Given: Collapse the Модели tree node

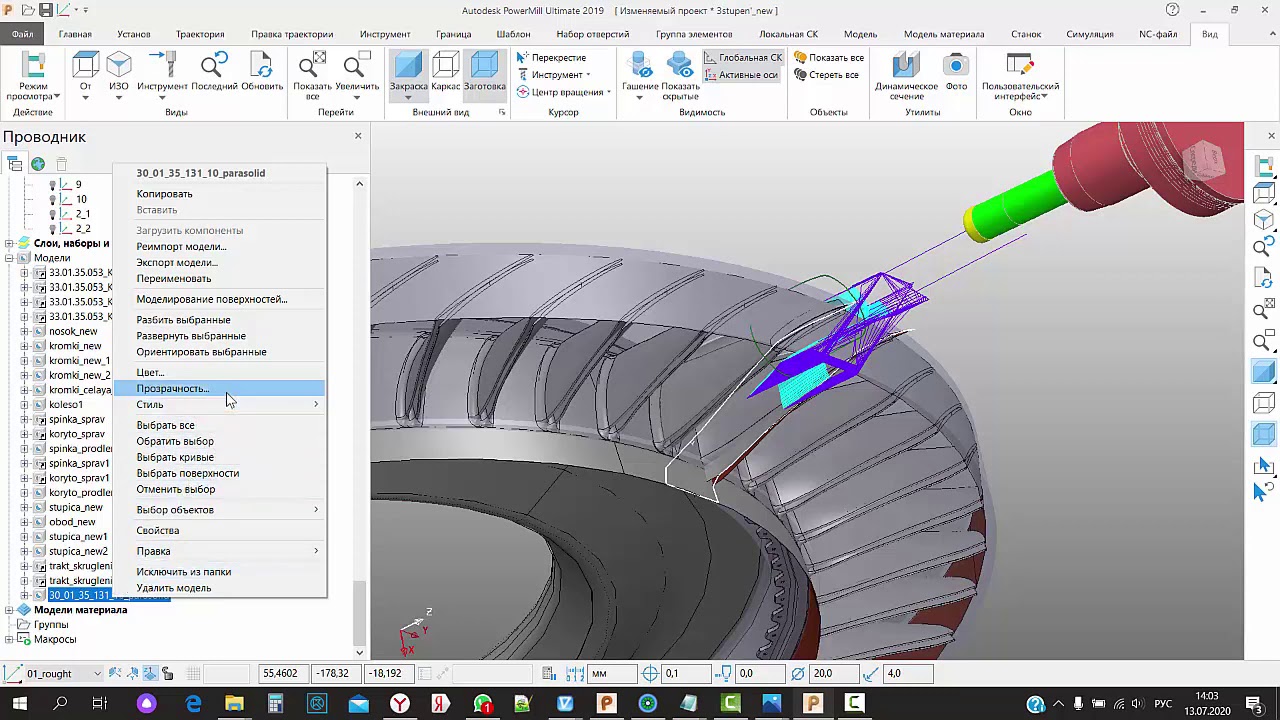Looking at the screenshot, I should 9,258.
